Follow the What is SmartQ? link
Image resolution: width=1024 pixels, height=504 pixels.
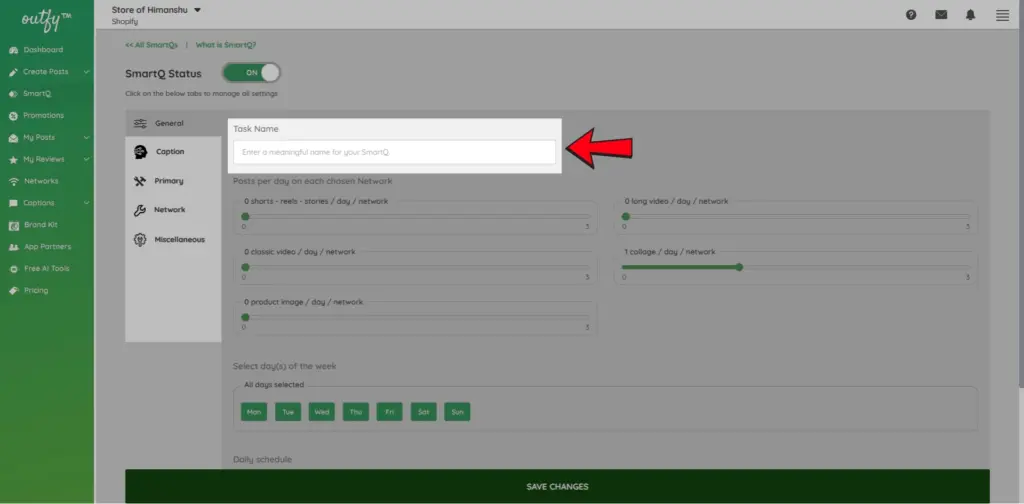point(225,45)
